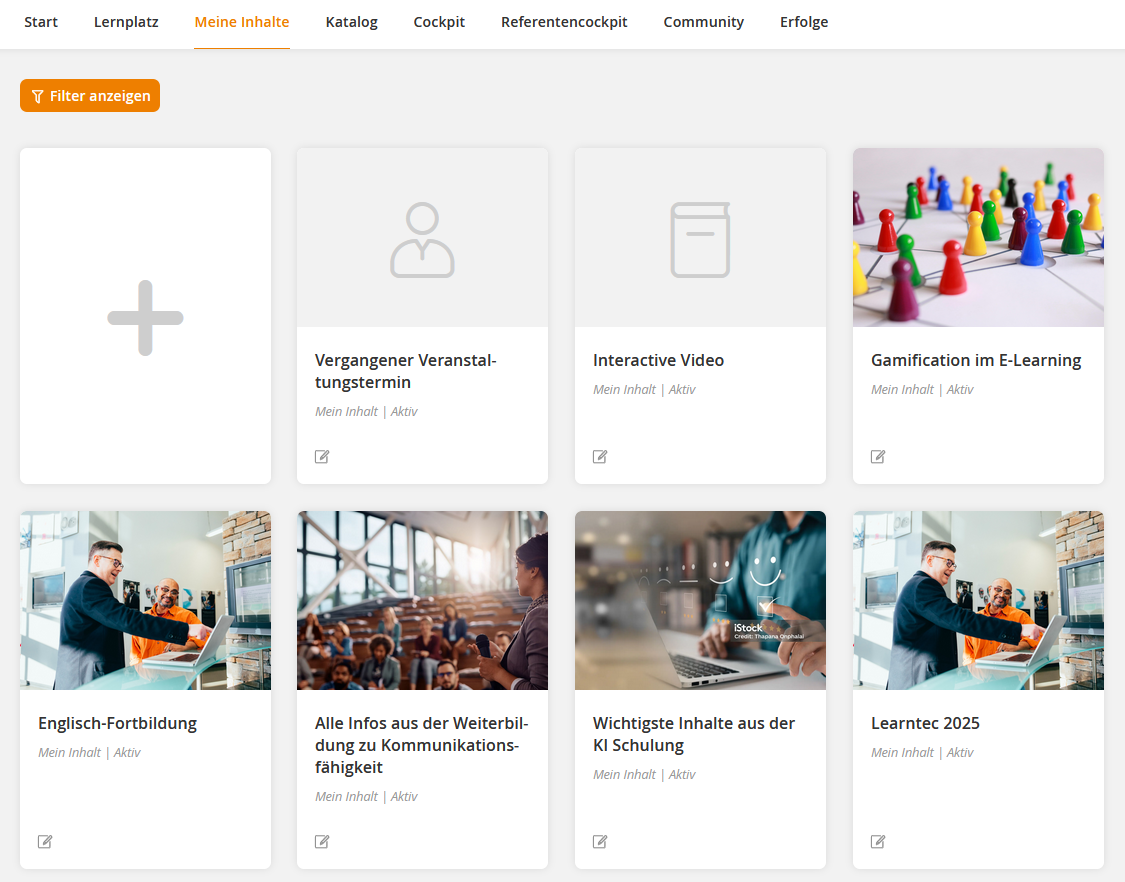Open Gamification im E-Learning title link

pos(976,360)
